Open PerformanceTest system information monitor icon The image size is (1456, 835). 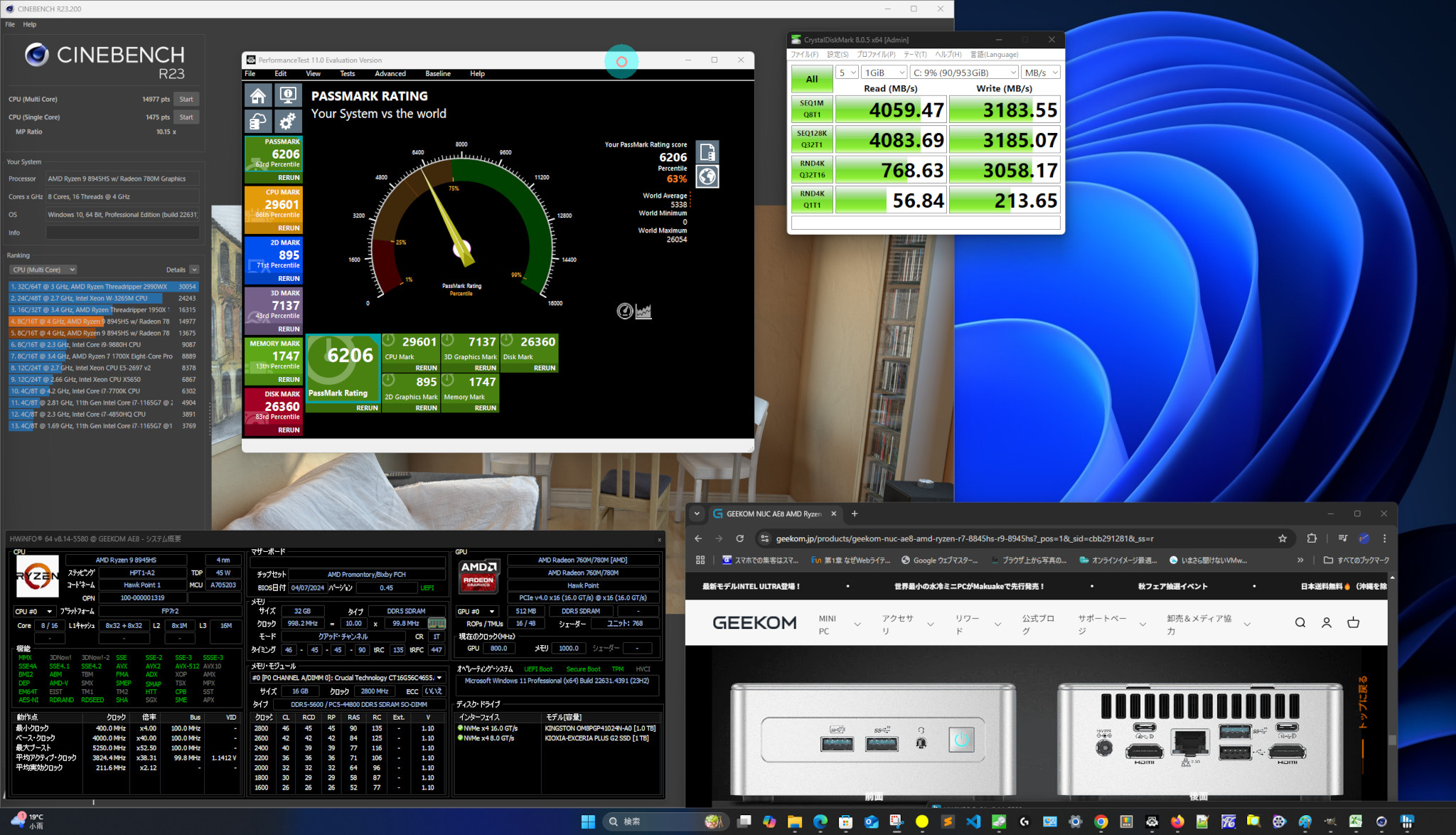[x=288, y=96]
